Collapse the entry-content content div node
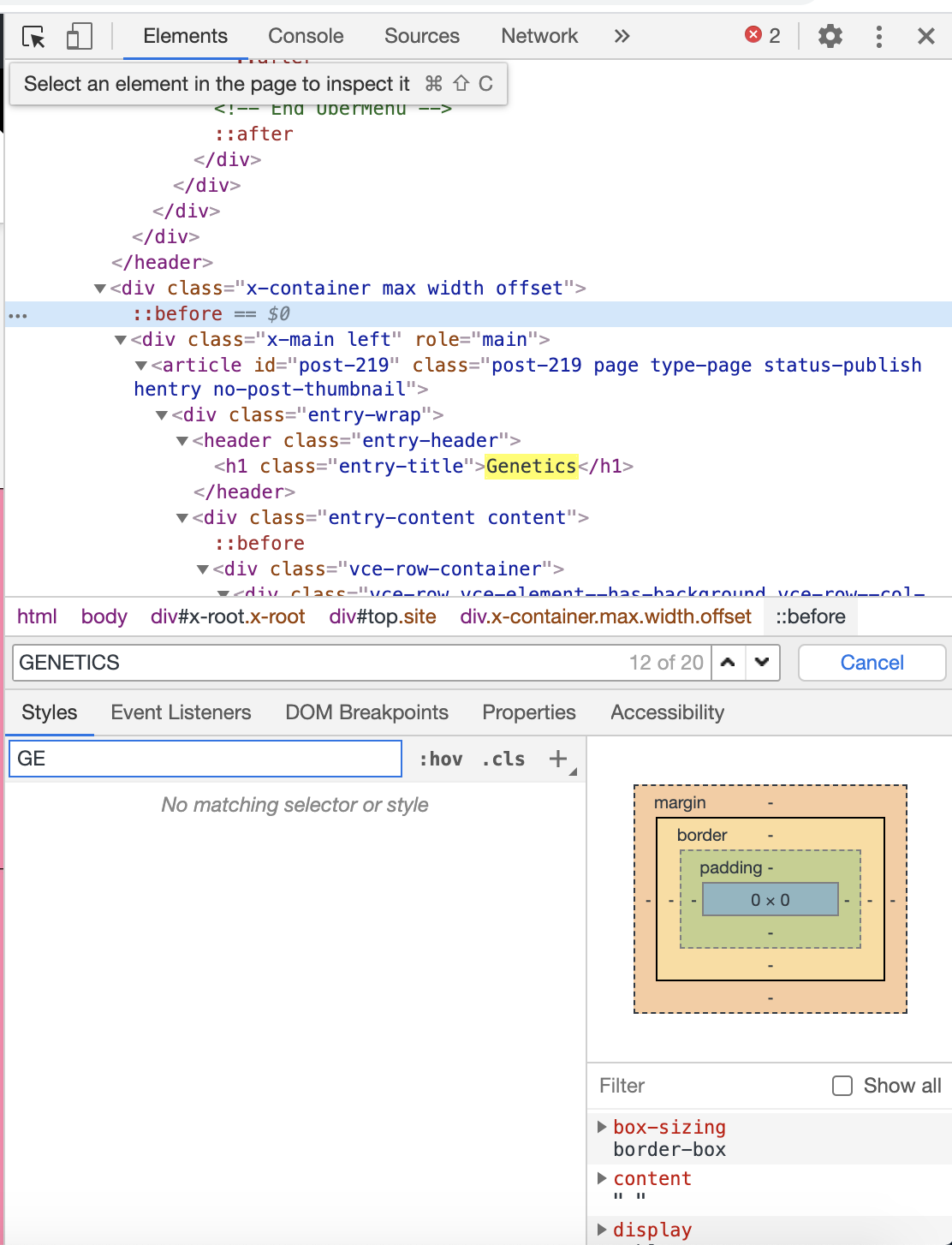 click(x=182, y=518)
